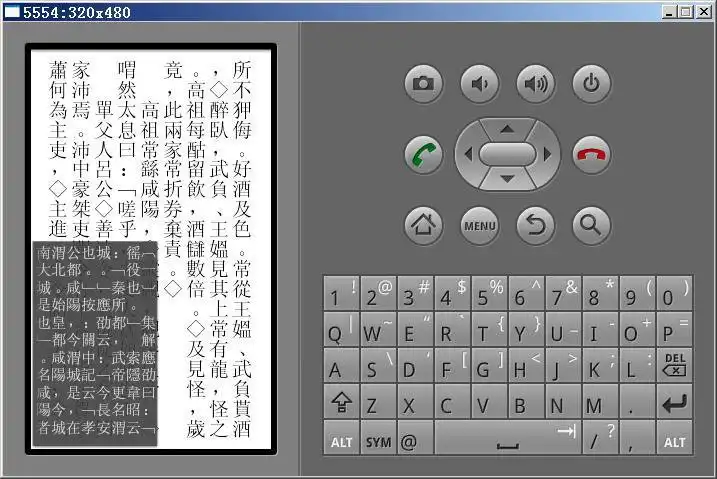717x479 pixels.
Task: Click the R key
Action: point(453,330)
